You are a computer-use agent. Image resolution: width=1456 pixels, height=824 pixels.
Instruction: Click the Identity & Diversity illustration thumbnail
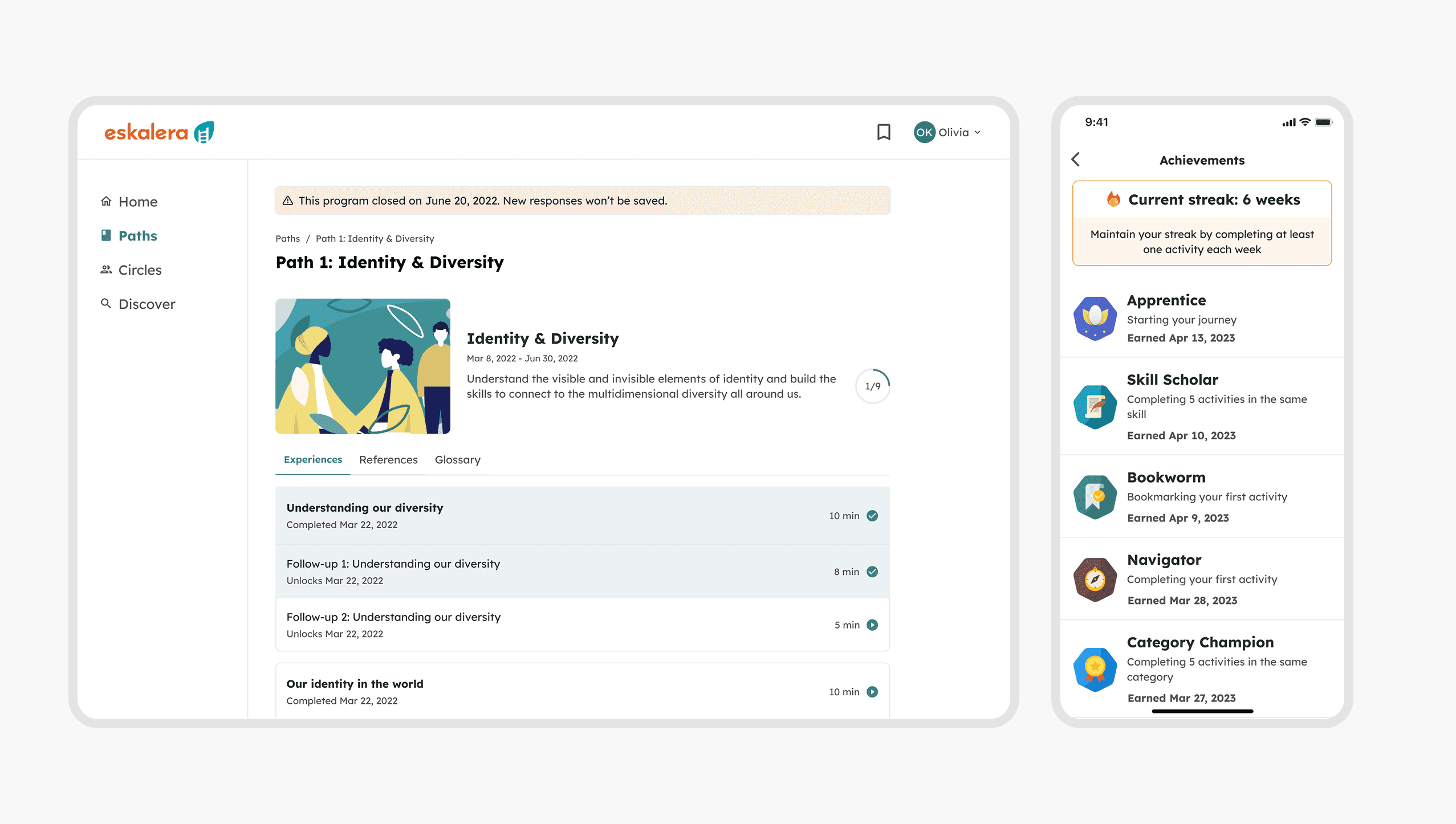(x=363, y=366)
